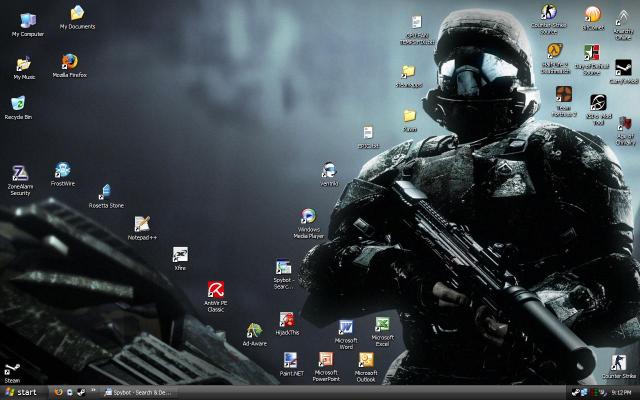Open the Windows Start menu
640x400 pixels.
tap(22, 392)
